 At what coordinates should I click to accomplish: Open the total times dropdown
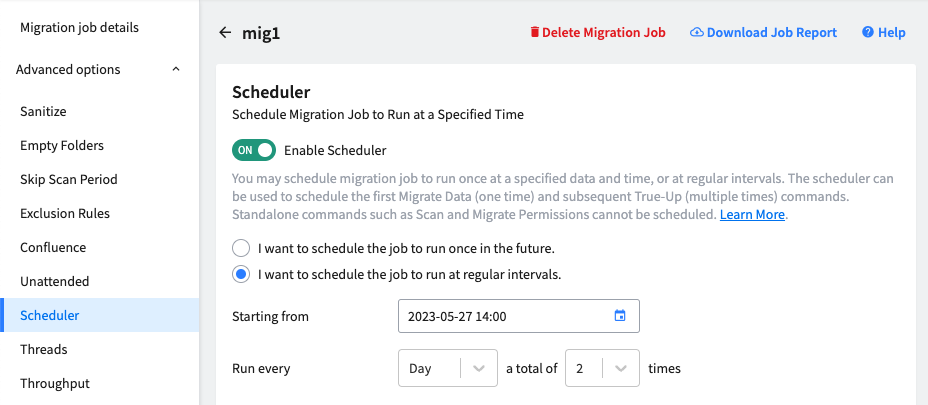click(602, 368)
